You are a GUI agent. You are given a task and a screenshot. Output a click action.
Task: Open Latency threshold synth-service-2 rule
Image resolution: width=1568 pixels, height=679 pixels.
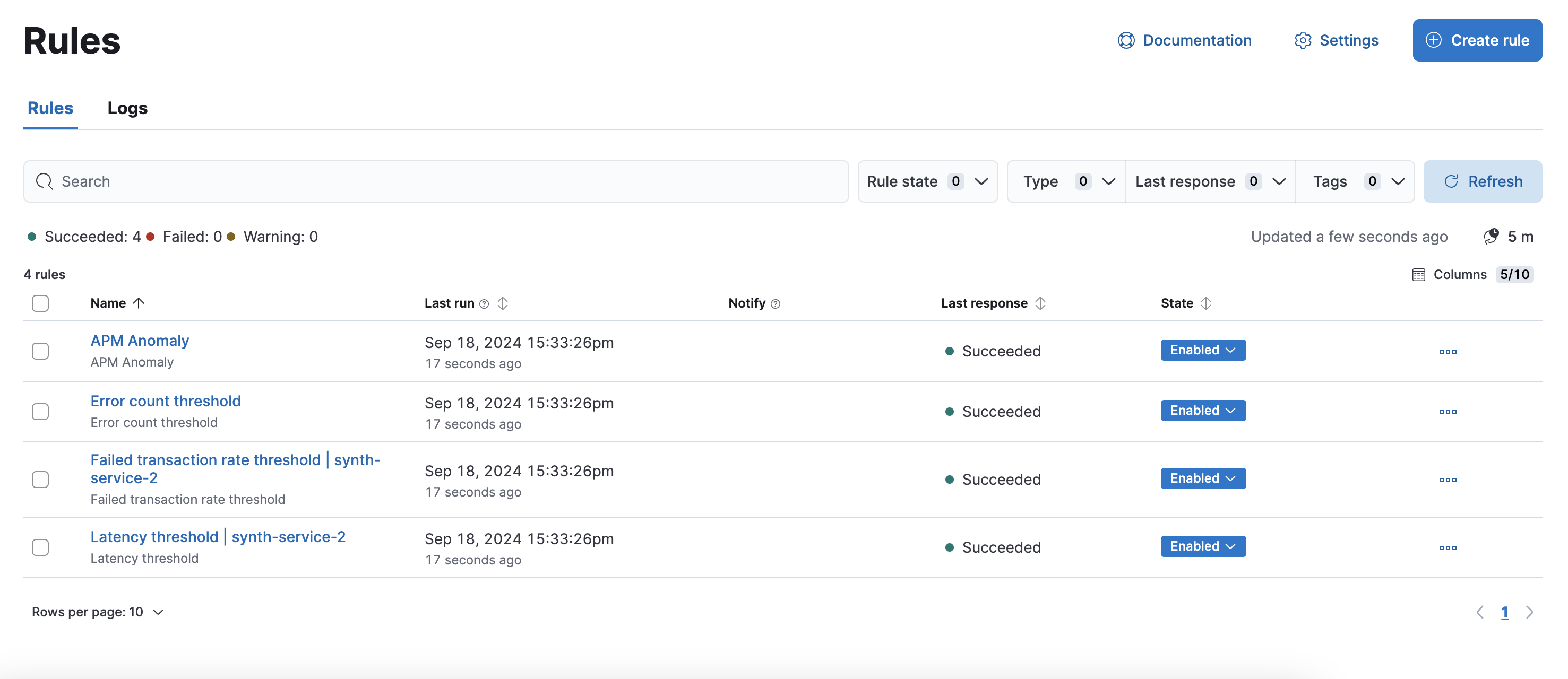point(218,537)
